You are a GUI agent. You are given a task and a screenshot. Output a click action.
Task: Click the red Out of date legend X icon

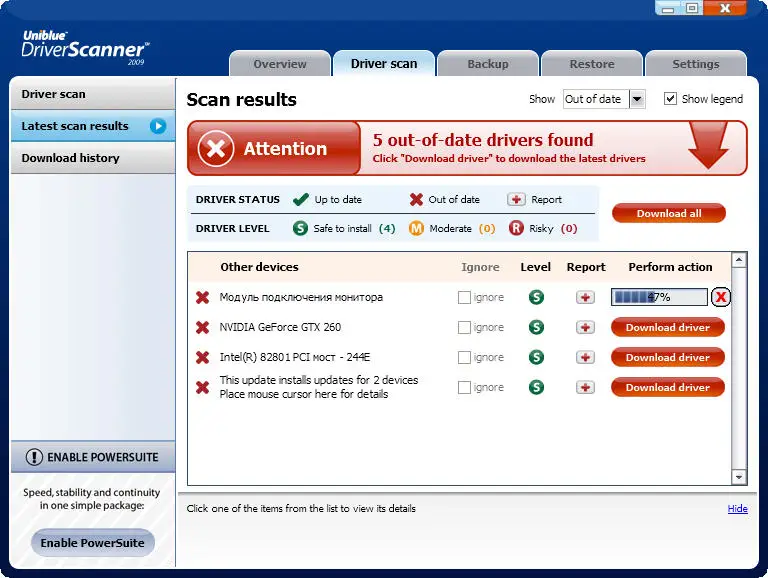416,199
